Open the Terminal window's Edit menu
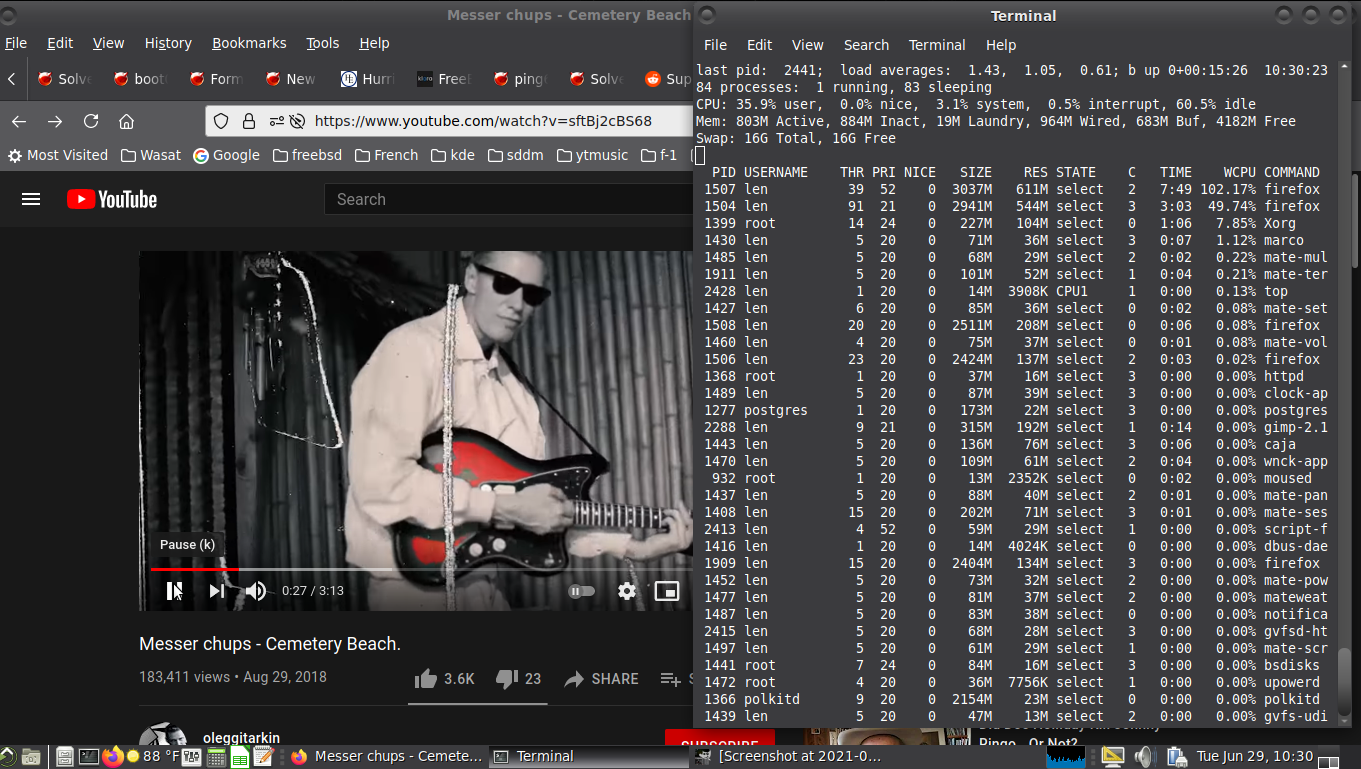The width and height of the screenshot is (1361, 769). pos(760,45)
